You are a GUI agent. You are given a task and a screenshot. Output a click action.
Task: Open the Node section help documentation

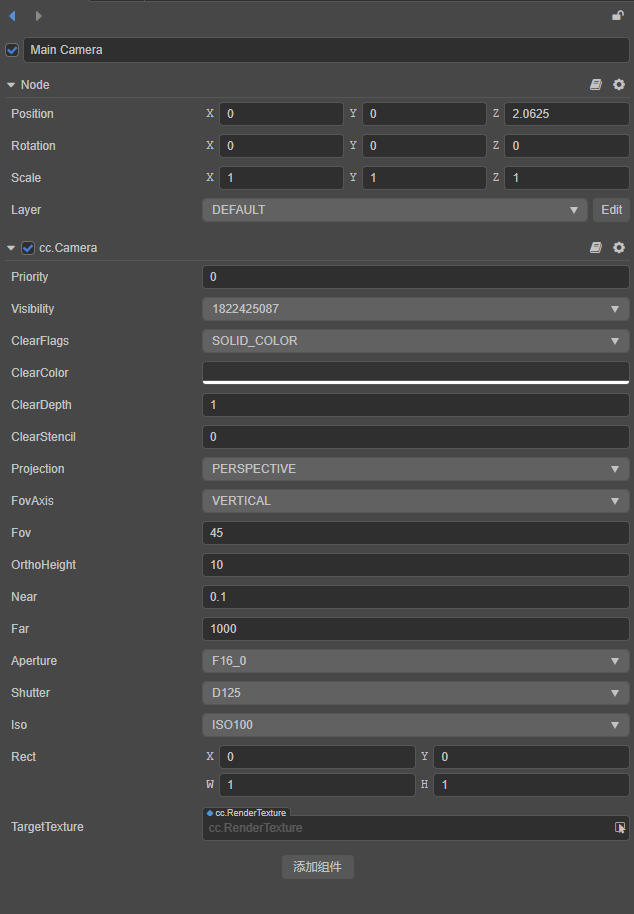coord(596,85)
